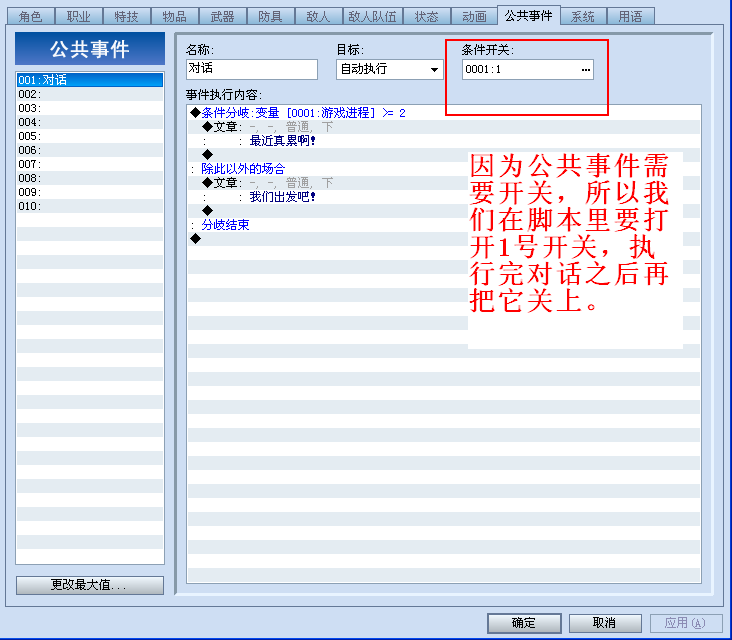Open the 特技 tab
Viewport: 732px width, 640px height.
(x=127, y=16)
